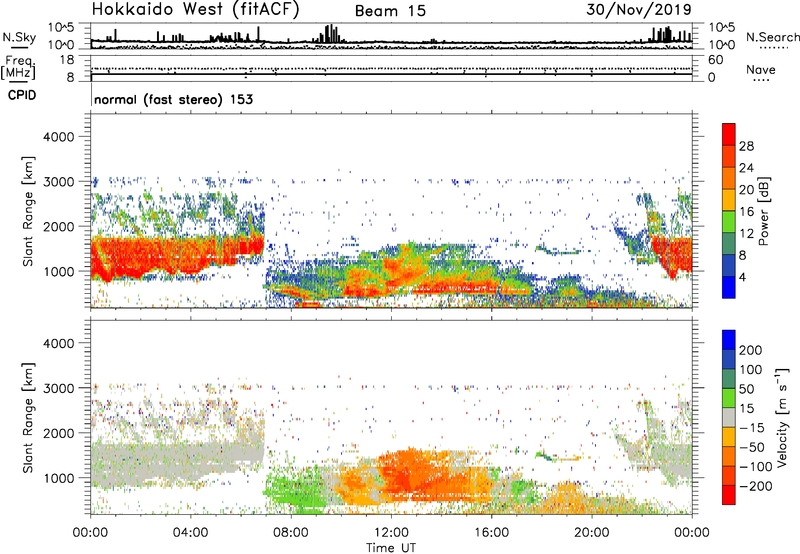The width and height of the screenshot is (800, 554).
Task: Click the "16" tick on Power colorbar
Action: click(746, 212)
